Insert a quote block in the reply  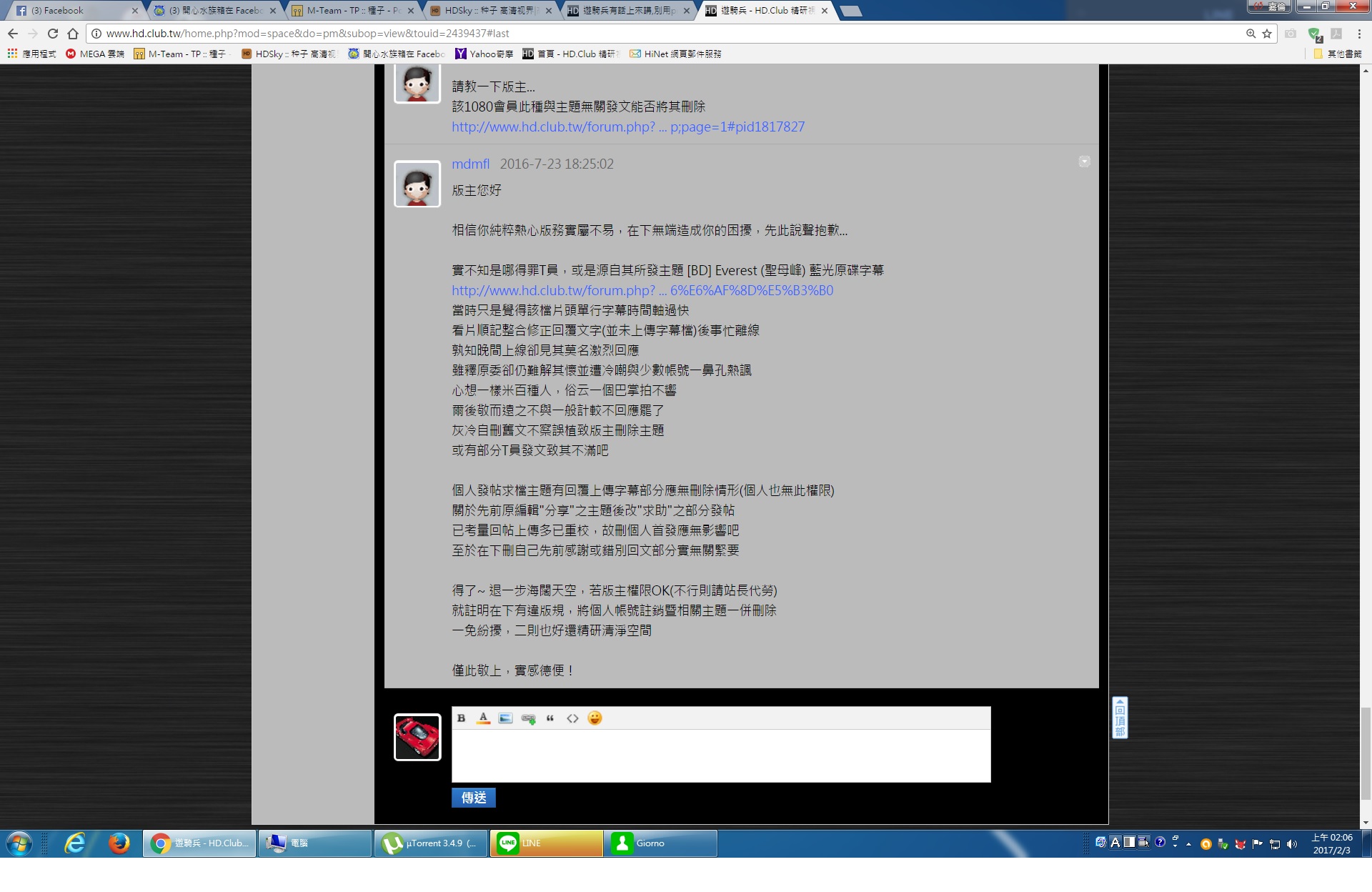pos(550,718)
